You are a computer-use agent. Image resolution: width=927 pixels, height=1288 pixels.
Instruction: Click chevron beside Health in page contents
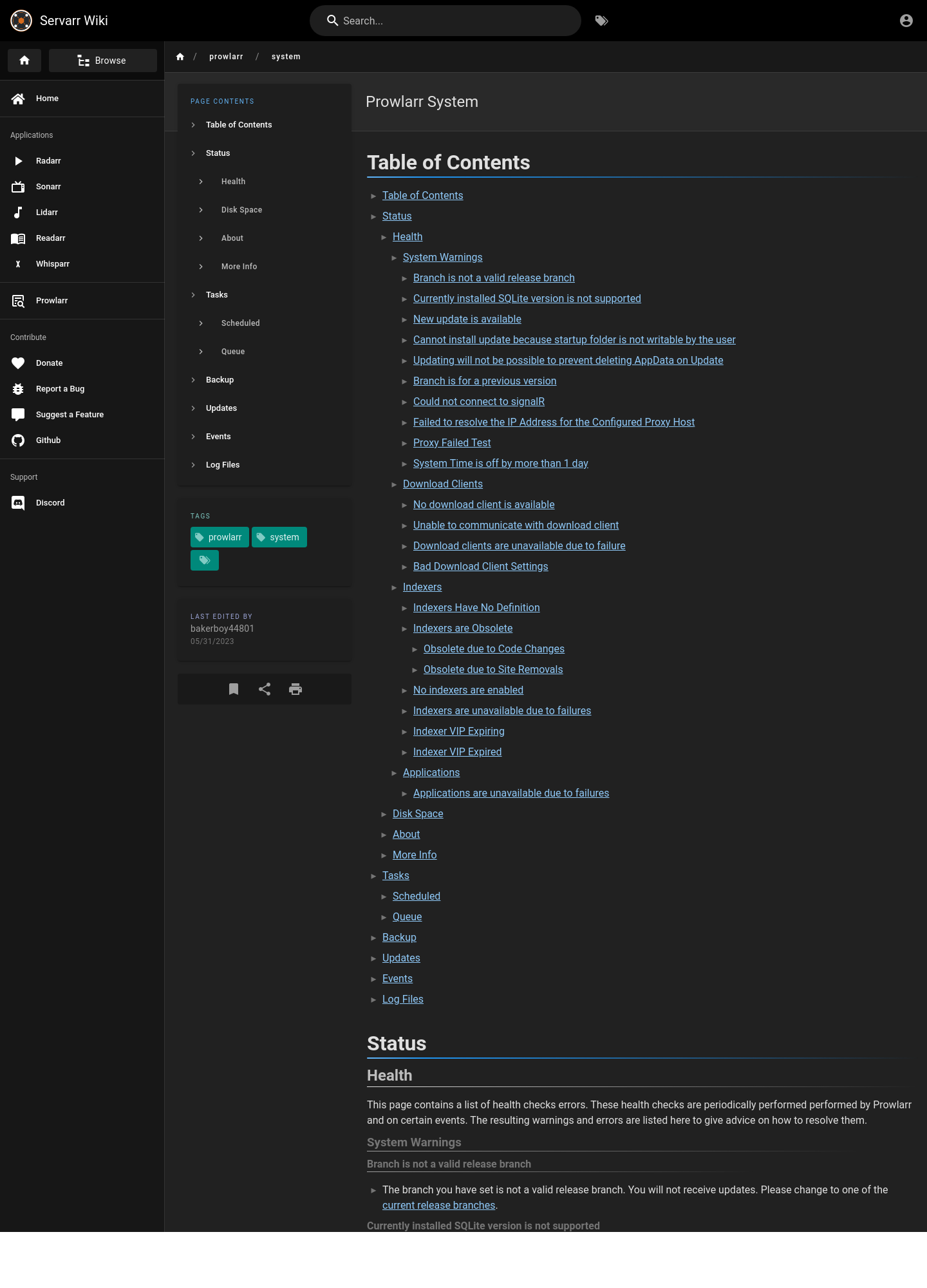click(201, 182)
